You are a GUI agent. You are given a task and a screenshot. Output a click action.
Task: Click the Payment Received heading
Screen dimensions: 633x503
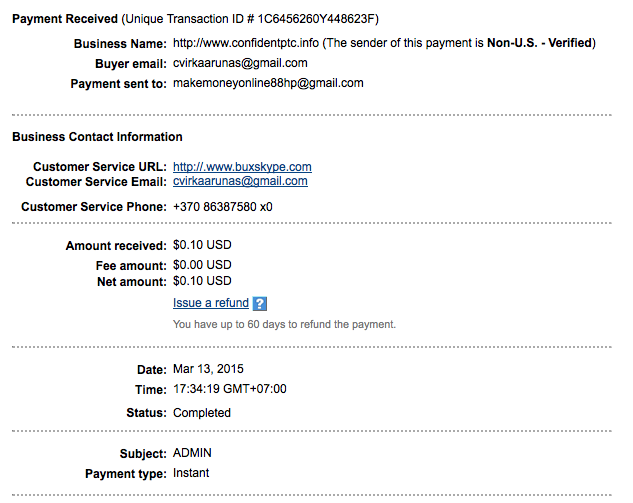64,19
